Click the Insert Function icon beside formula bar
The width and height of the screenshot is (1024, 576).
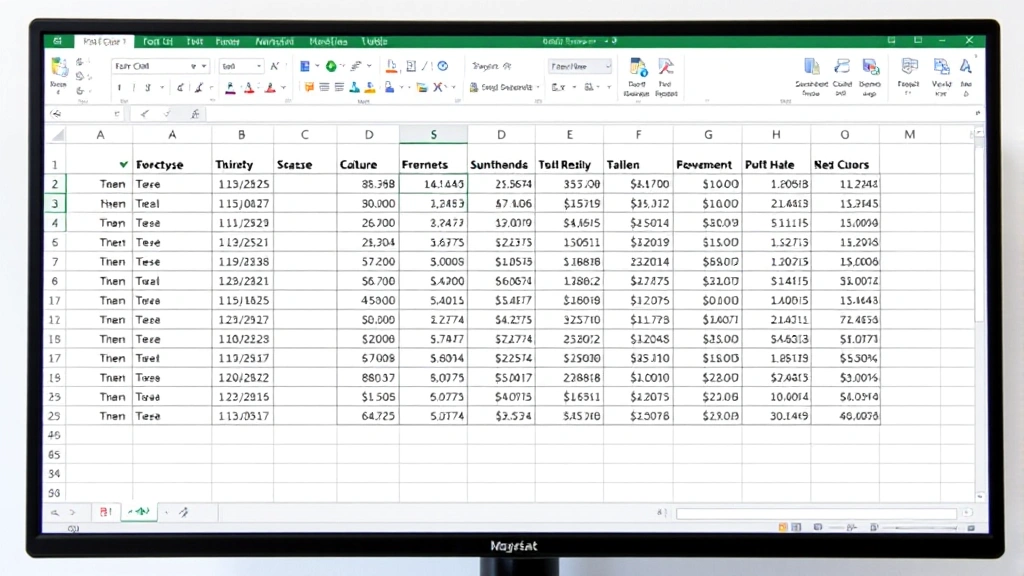(195, 113)
